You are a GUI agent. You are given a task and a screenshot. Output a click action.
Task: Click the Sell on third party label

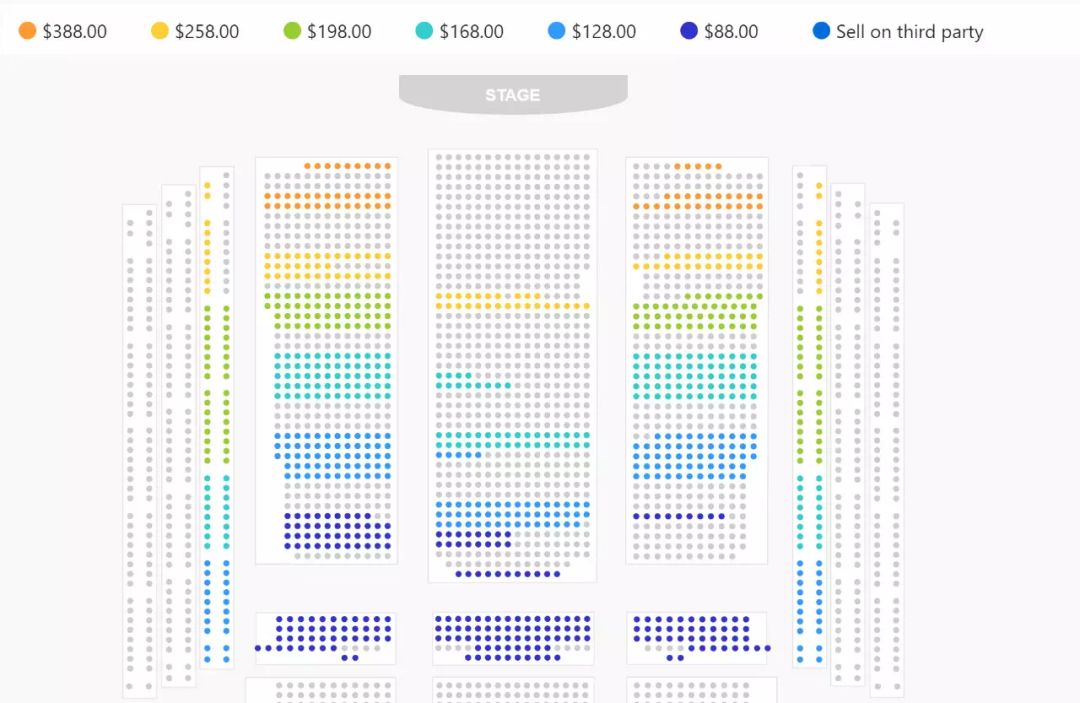pyautogui.click(x=909, y=32)
